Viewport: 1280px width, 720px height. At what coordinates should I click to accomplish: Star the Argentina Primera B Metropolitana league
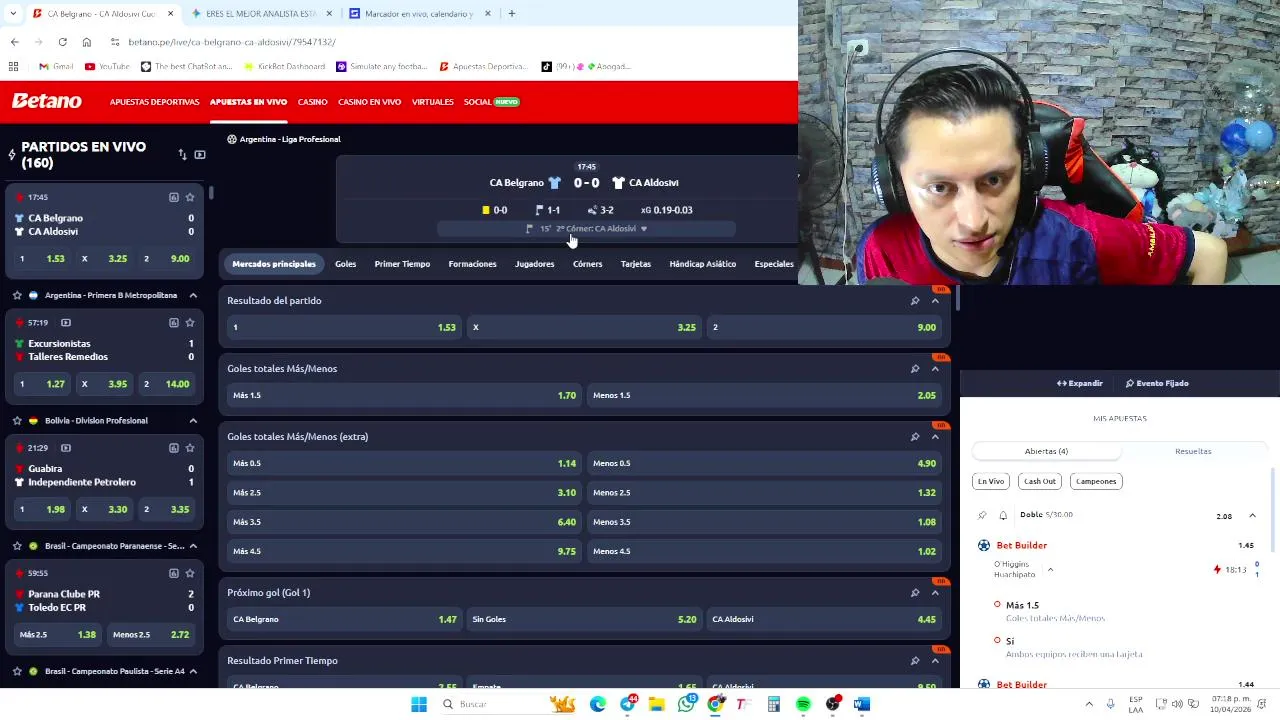click(x=17, y=295)
